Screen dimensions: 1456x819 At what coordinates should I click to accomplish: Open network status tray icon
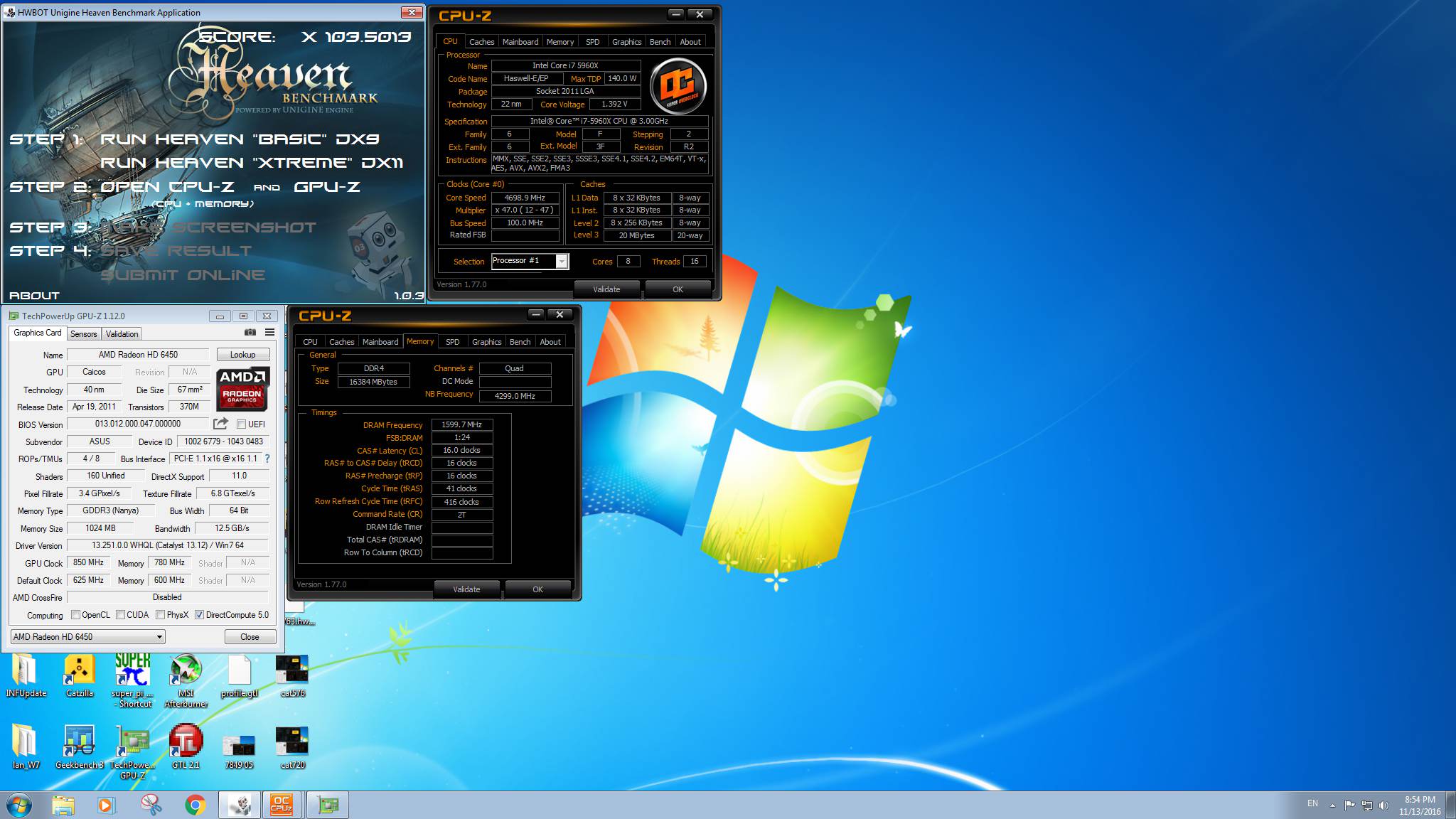(1366, 805)
